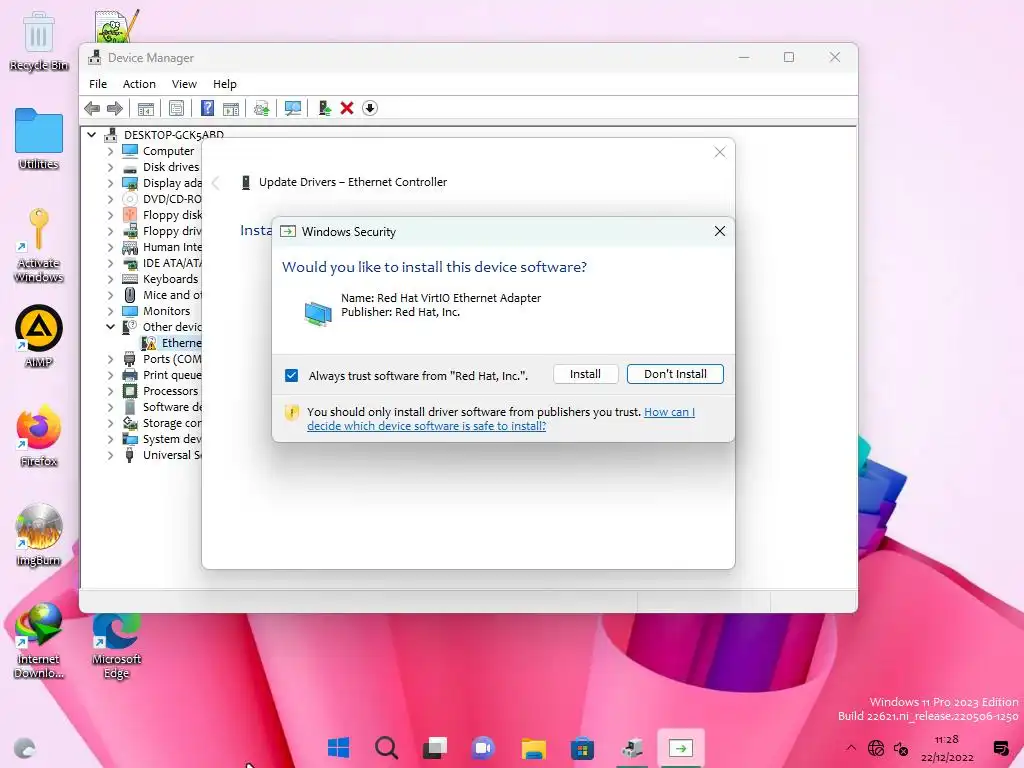Launch ImgBurn from the desktop

(39, 536)
